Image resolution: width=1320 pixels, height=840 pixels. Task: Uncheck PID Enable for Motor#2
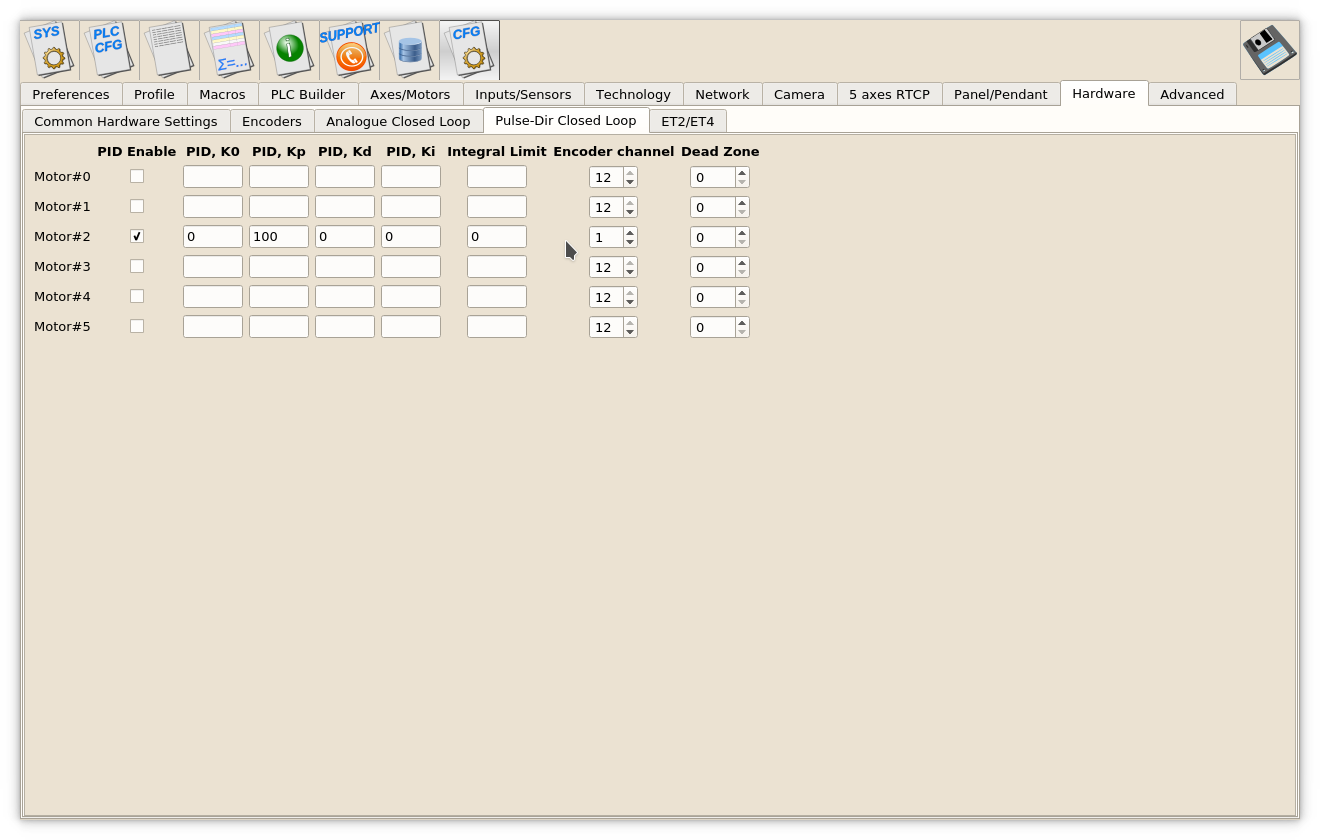point(137,237)
